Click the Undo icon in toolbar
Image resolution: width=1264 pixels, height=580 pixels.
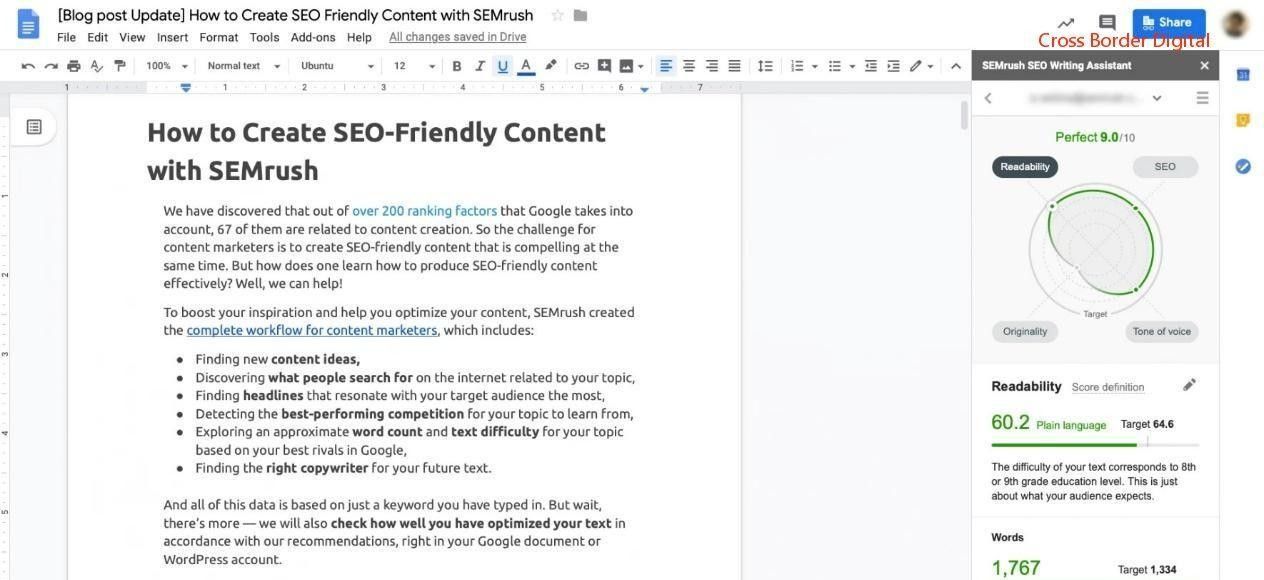pos(28,66)
